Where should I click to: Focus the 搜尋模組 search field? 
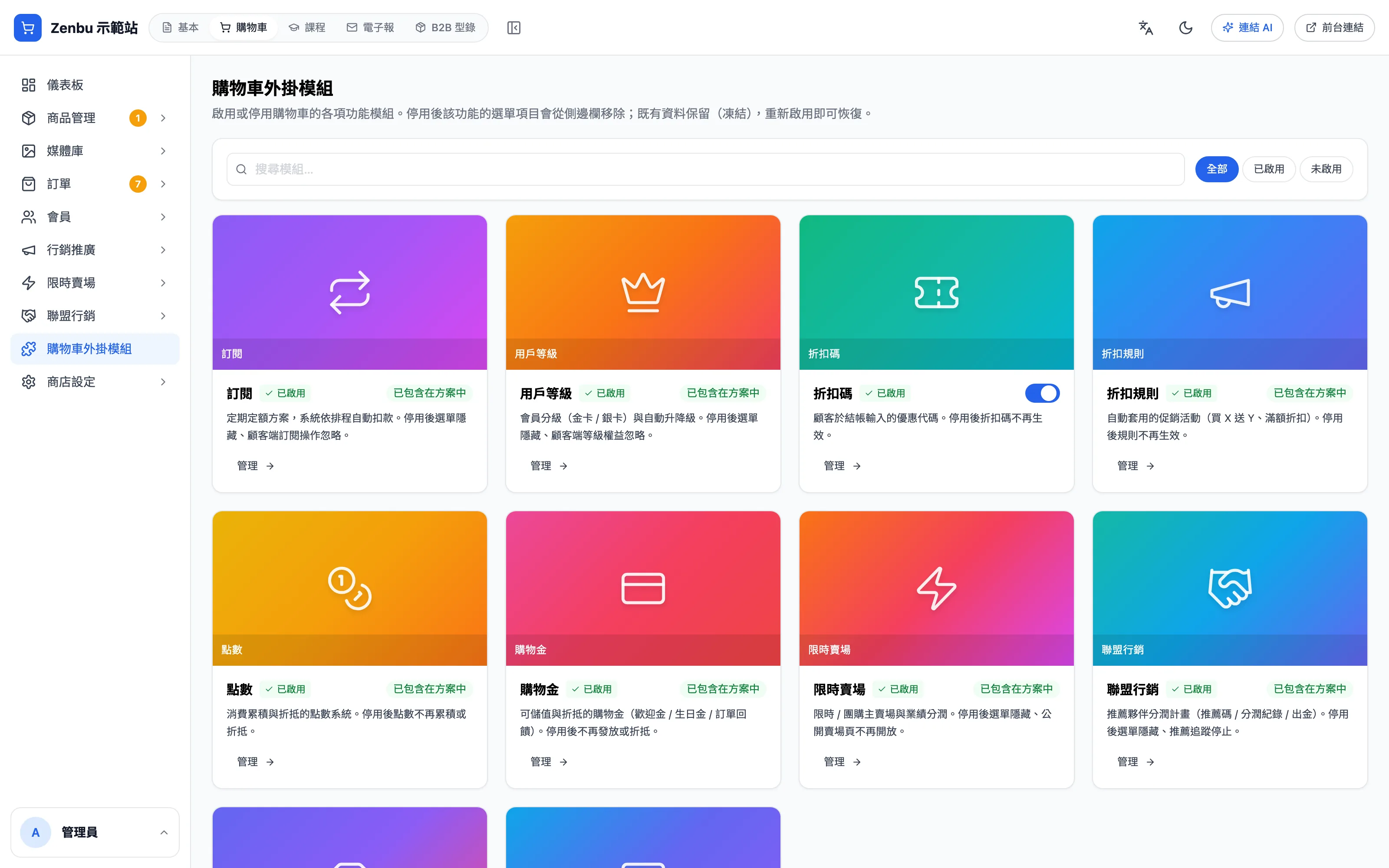coord(705,169)
